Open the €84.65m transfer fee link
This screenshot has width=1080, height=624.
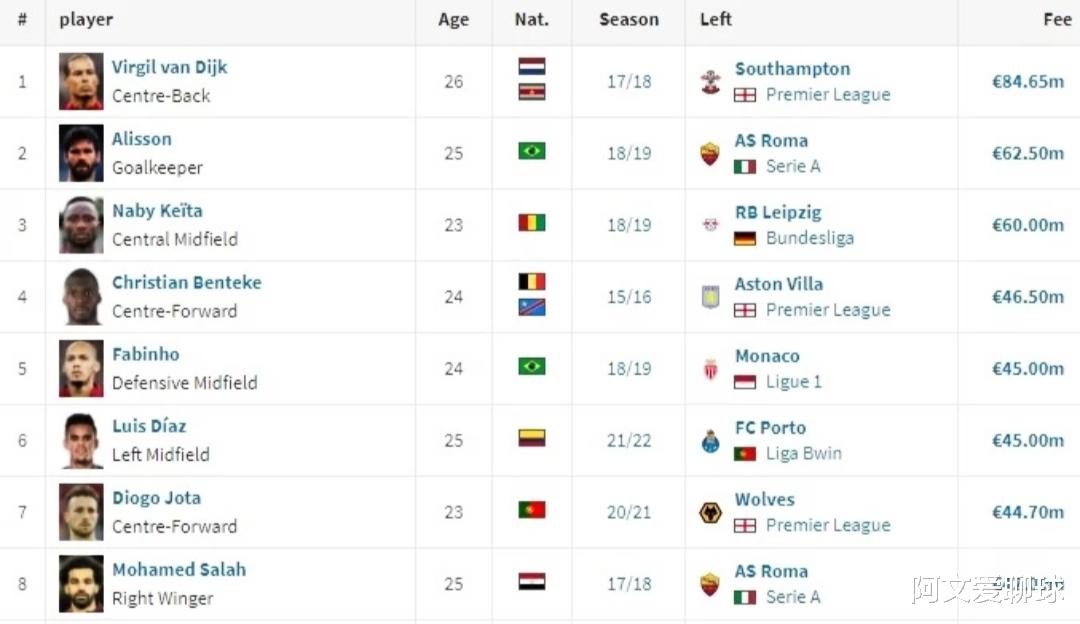coord(1028,82)
